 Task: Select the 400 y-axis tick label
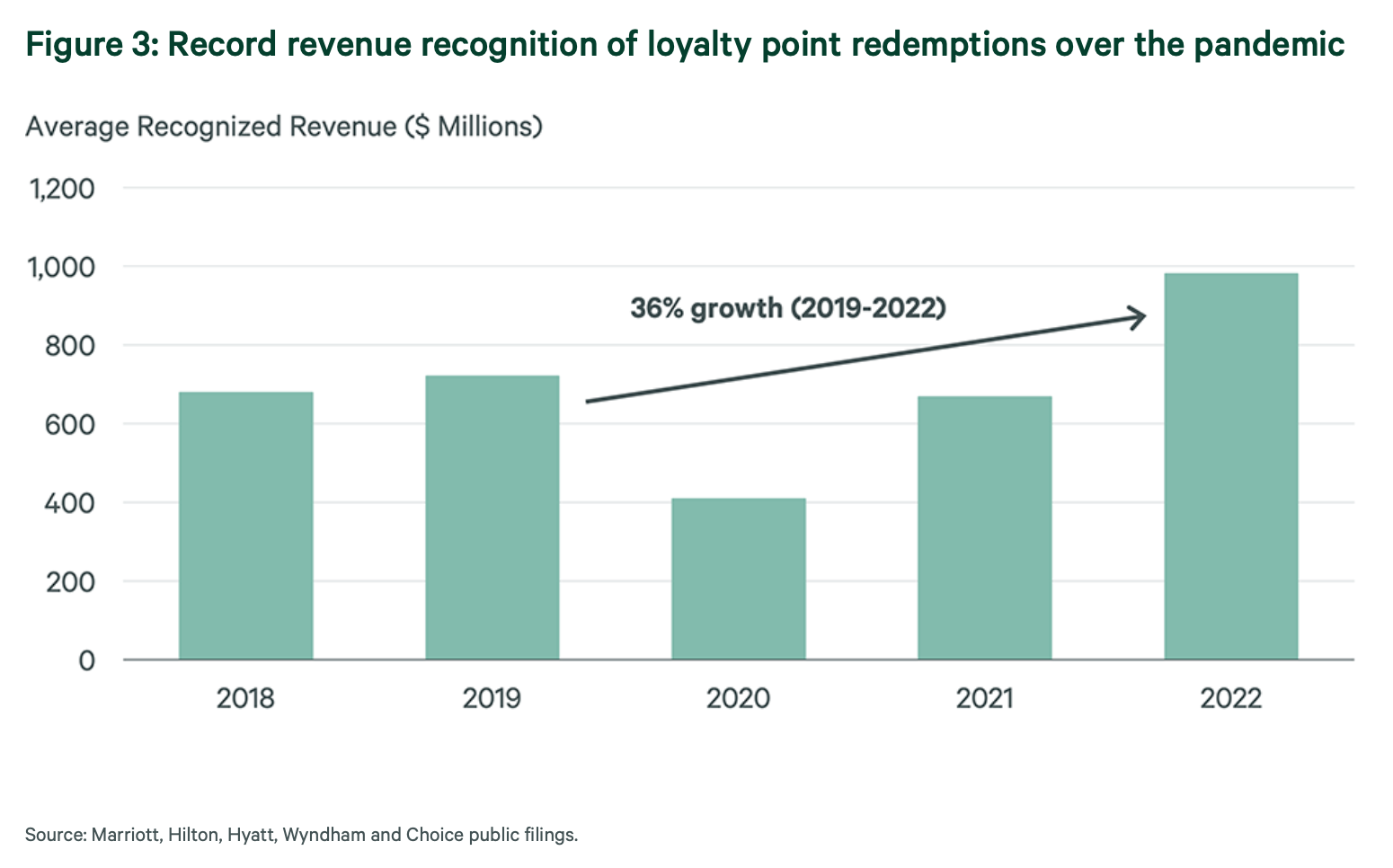69,503
